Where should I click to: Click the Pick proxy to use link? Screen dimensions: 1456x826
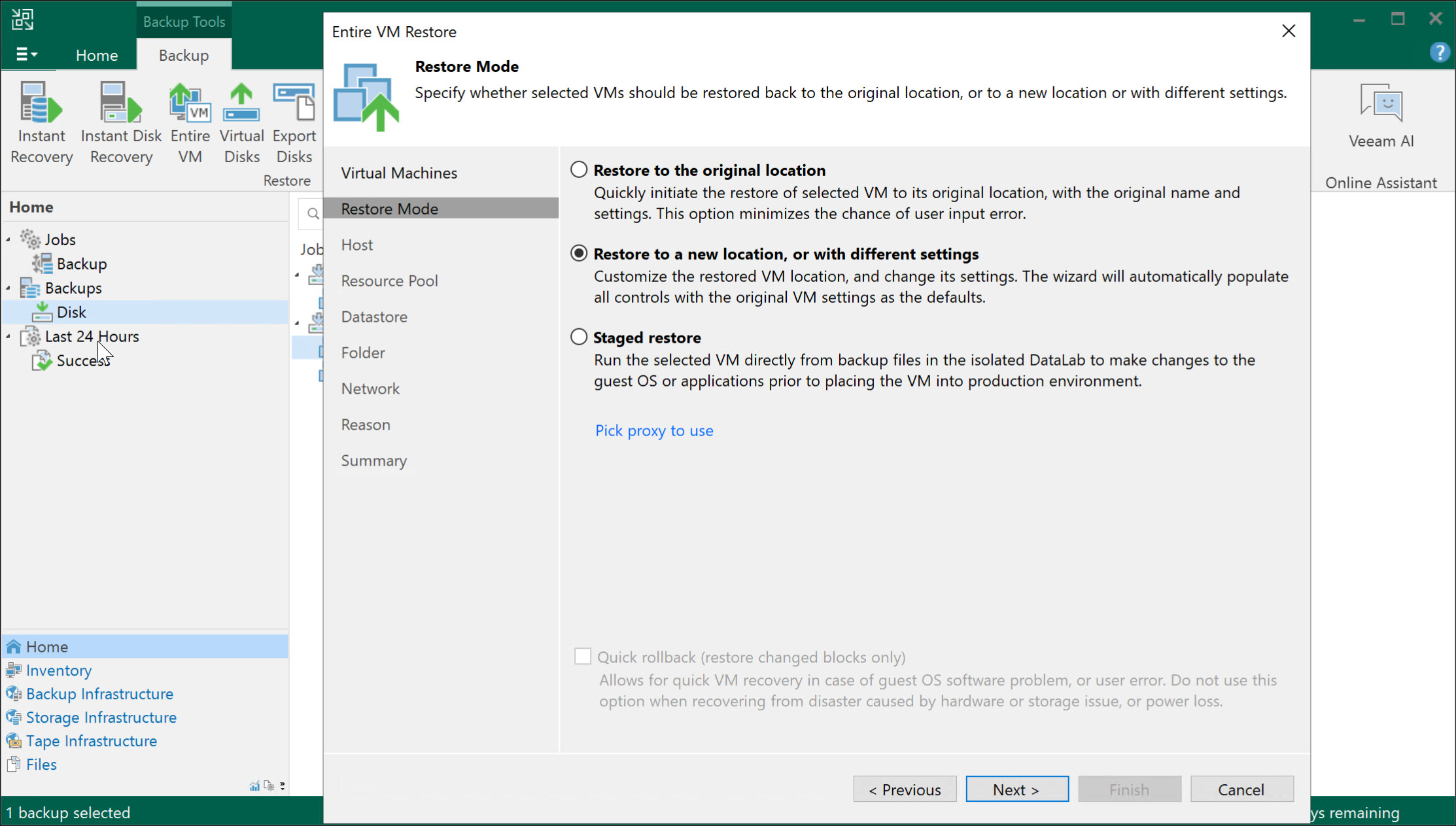click(653, 430)
